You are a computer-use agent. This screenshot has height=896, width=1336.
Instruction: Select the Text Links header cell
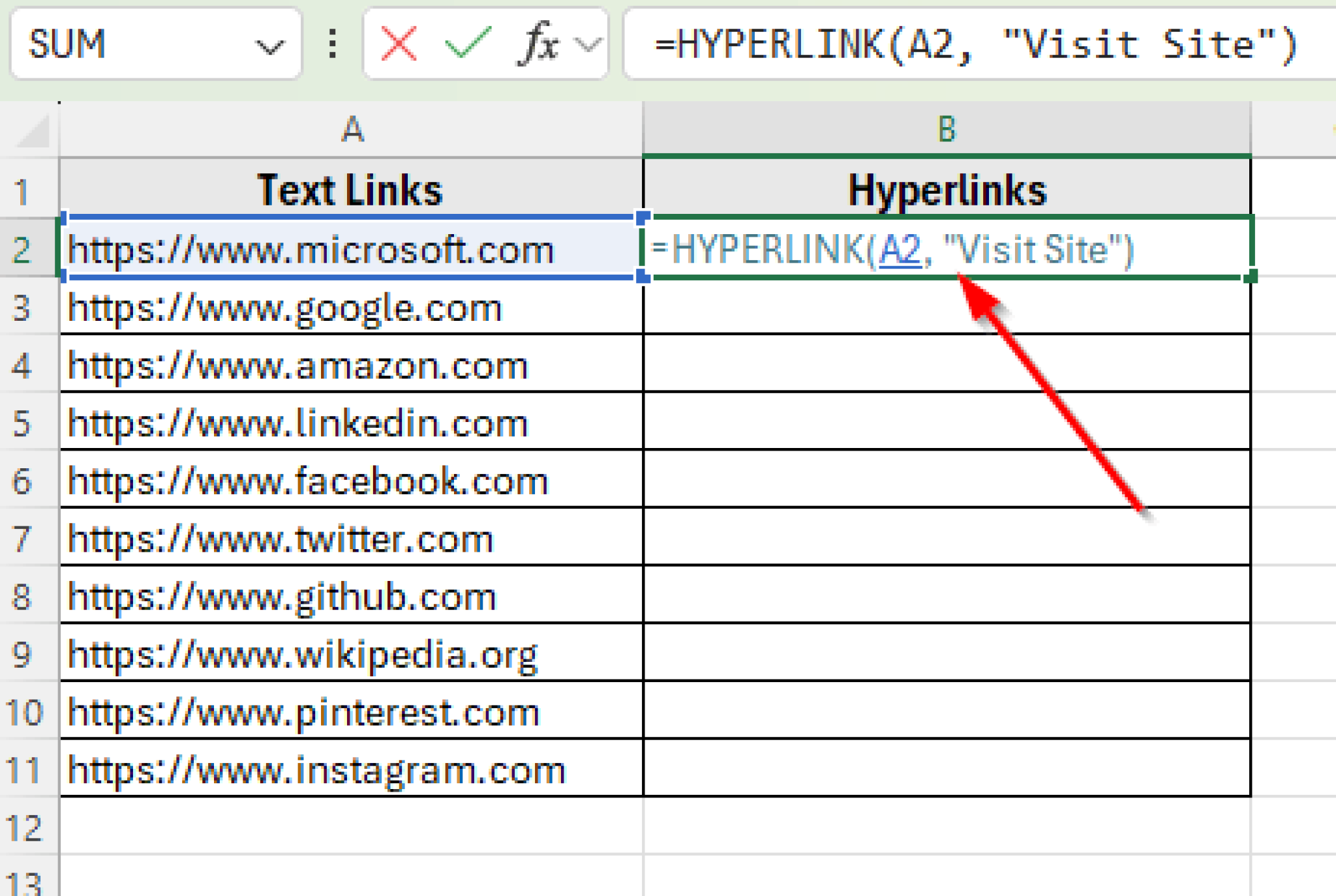352,189
